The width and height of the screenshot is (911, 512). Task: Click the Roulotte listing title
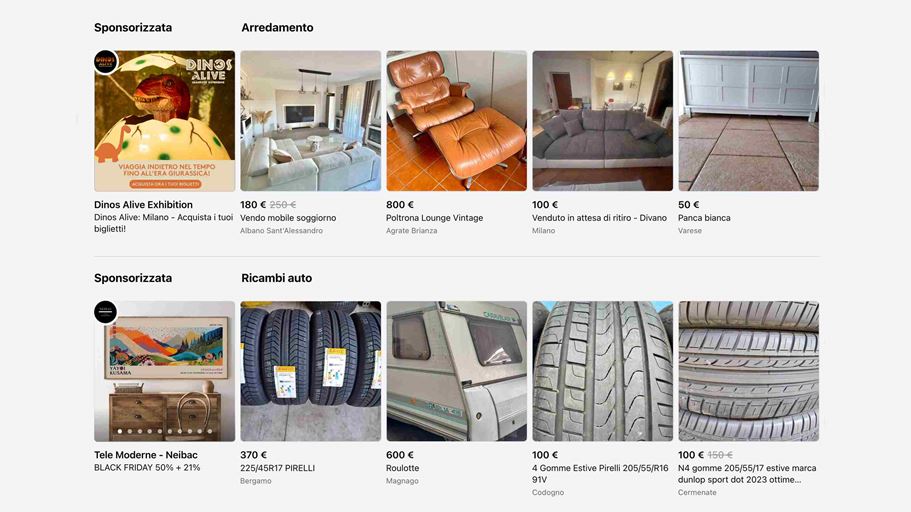point(403,468)
